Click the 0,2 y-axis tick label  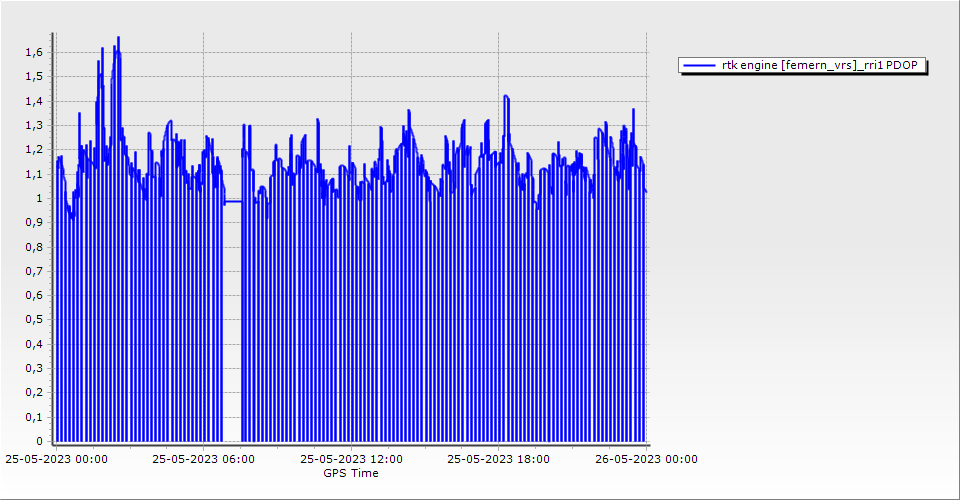pyautogui.click(x=33, y=392)
